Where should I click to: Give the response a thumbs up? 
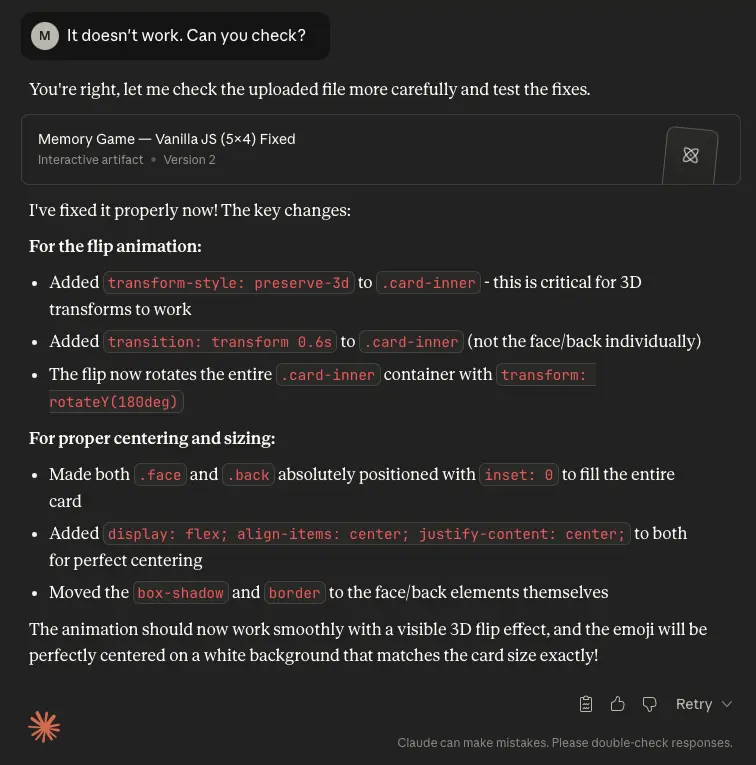(x=618, y=704)
